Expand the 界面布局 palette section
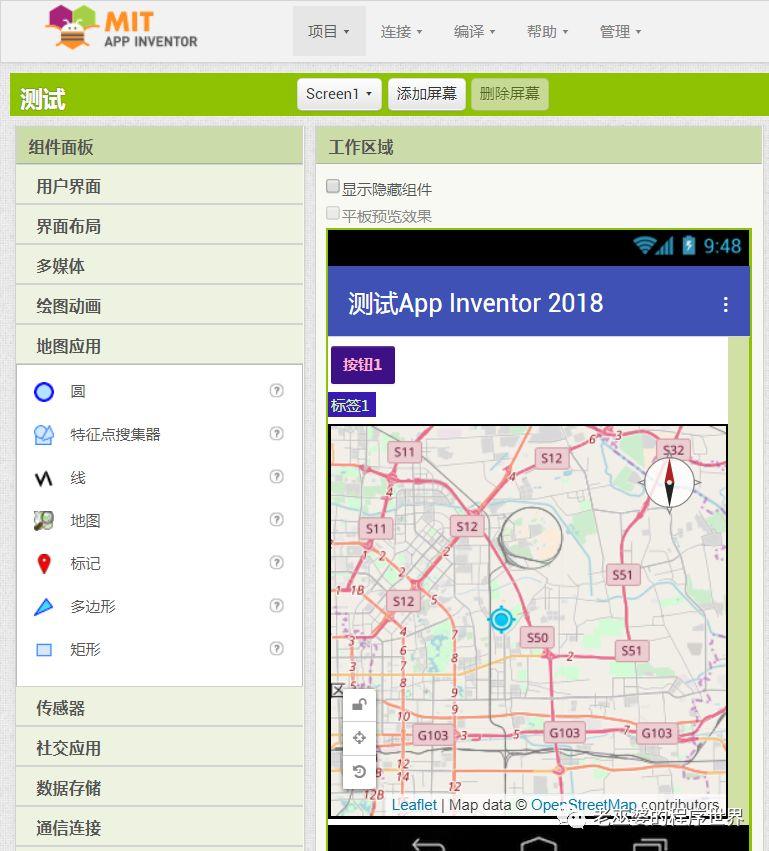769x851 pixels. click(x=159, y=226)
